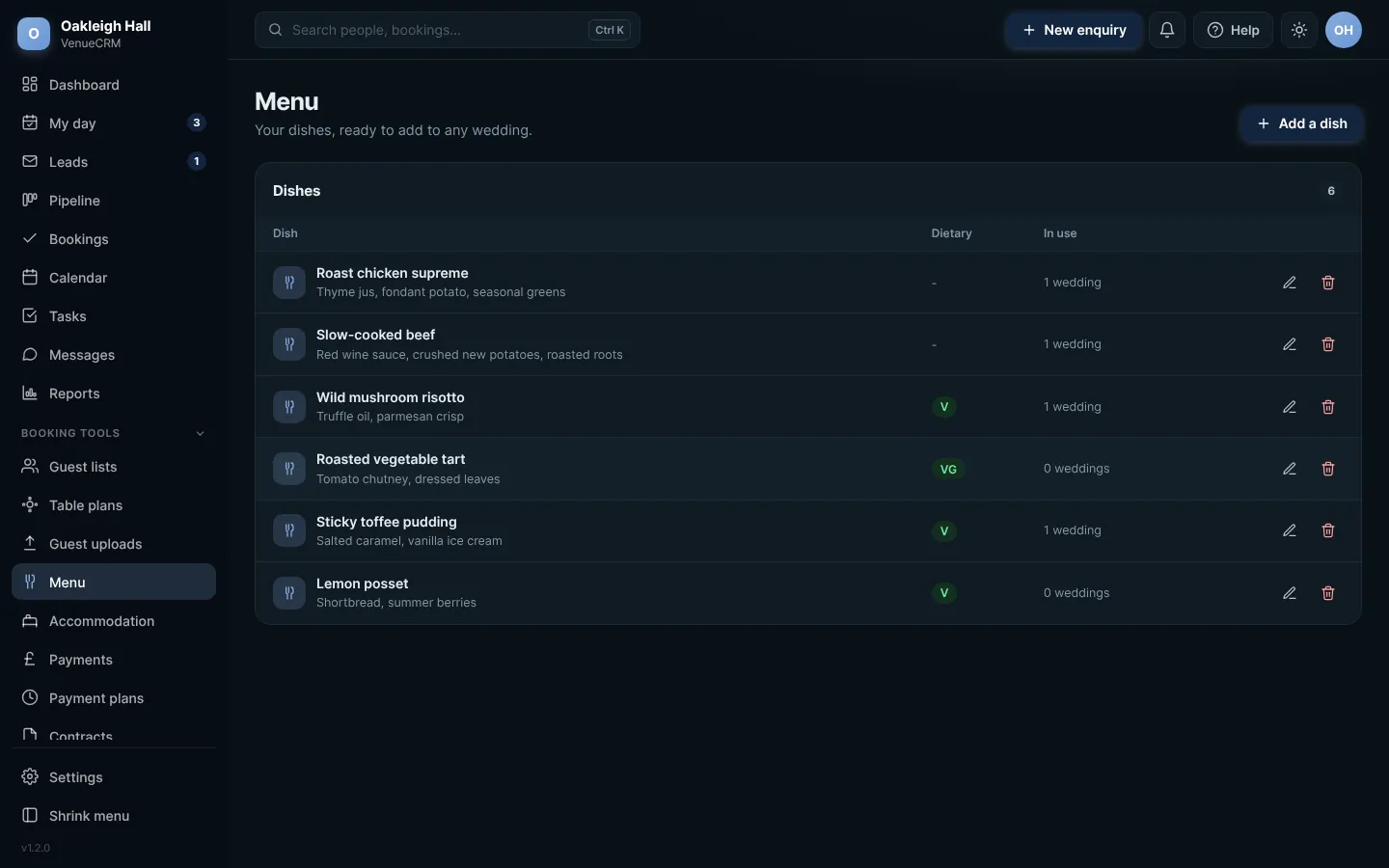The width and height of the screenshot is (1389, 868).
Task: Click the OH user avatar
Action: tap(1344, 30)
